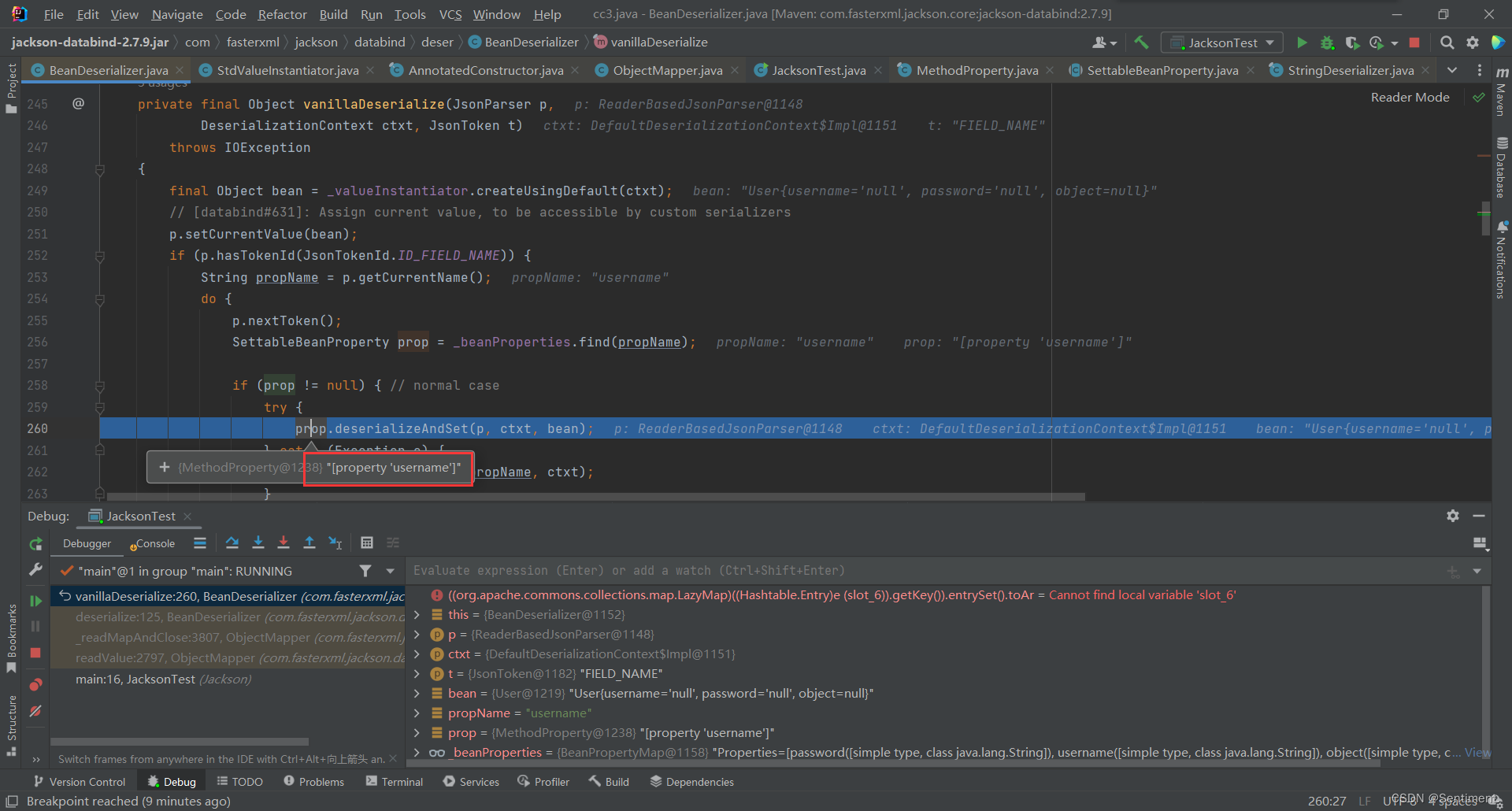Switch to ObjectMapper.java tab

(x=667, y=70)
